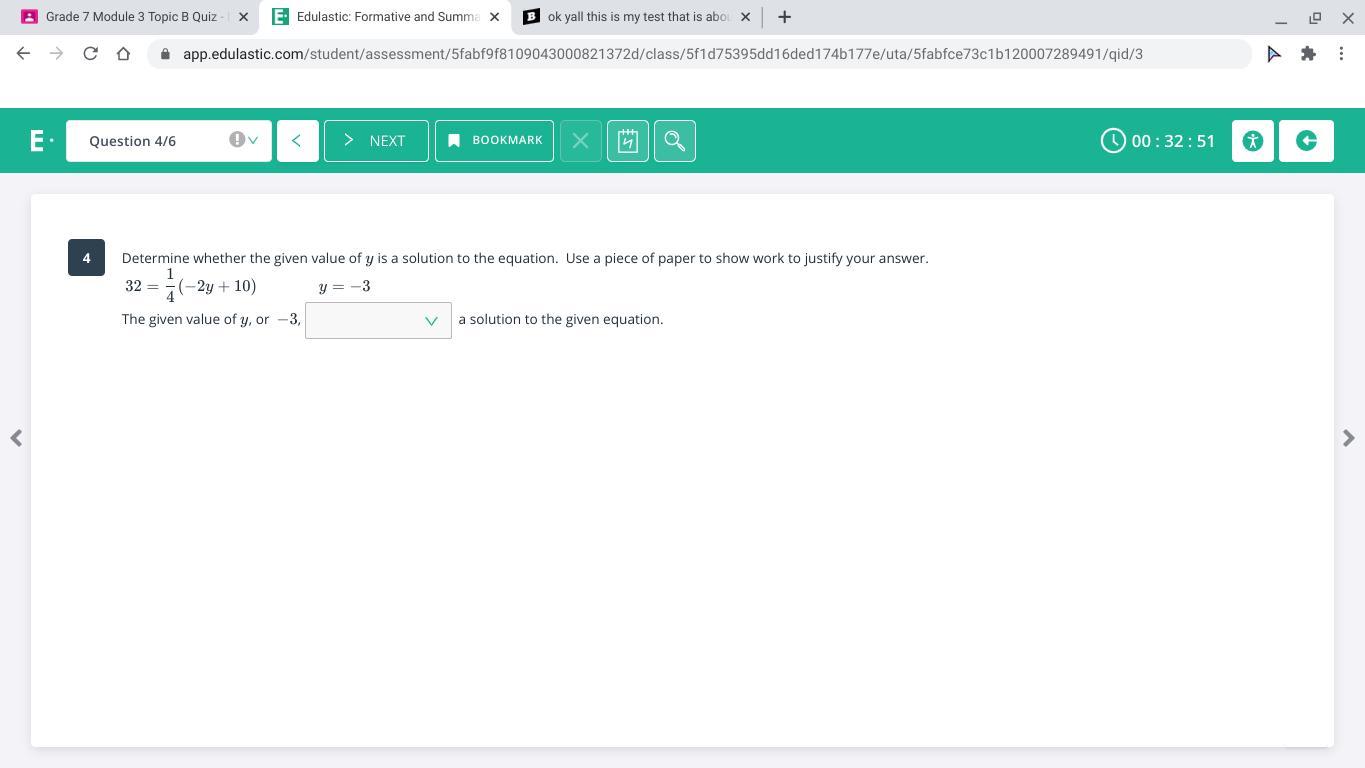Click the cross-out answers X tool
The width and height of the screenshot is (1365, 768).
point(581,141)
